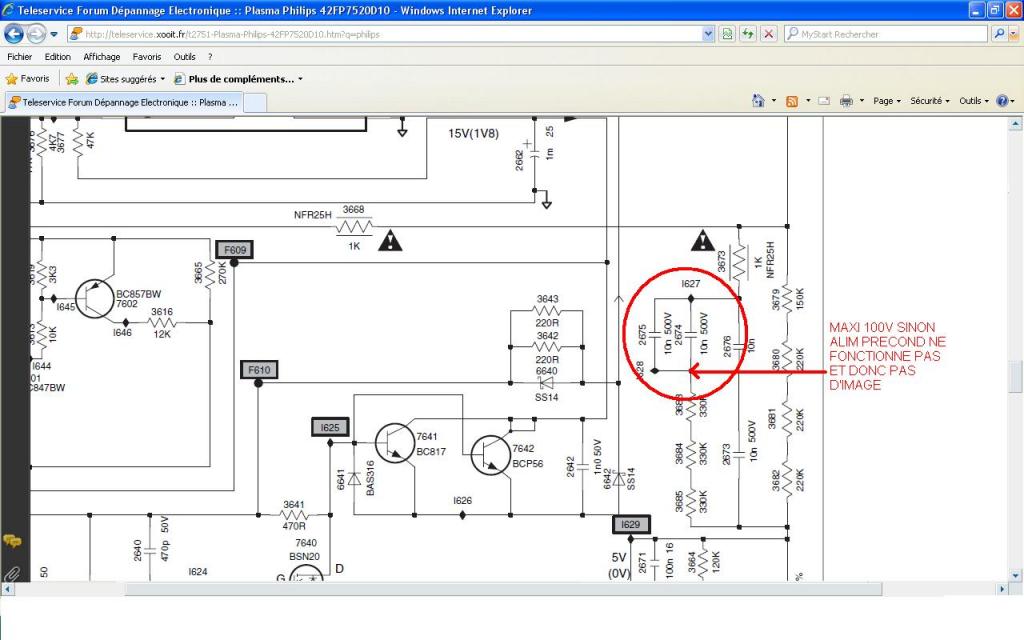Click the F610 test point label
Screen dimensions: 1024x640
[259, 370]
